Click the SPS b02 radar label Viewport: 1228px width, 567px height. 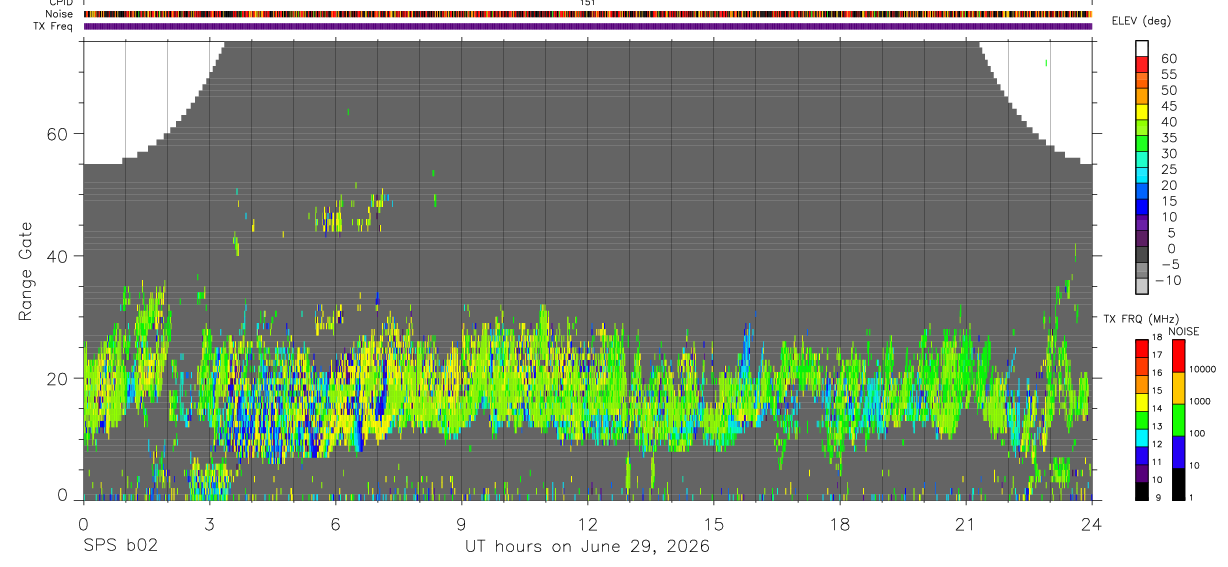[x=120, y=546]
